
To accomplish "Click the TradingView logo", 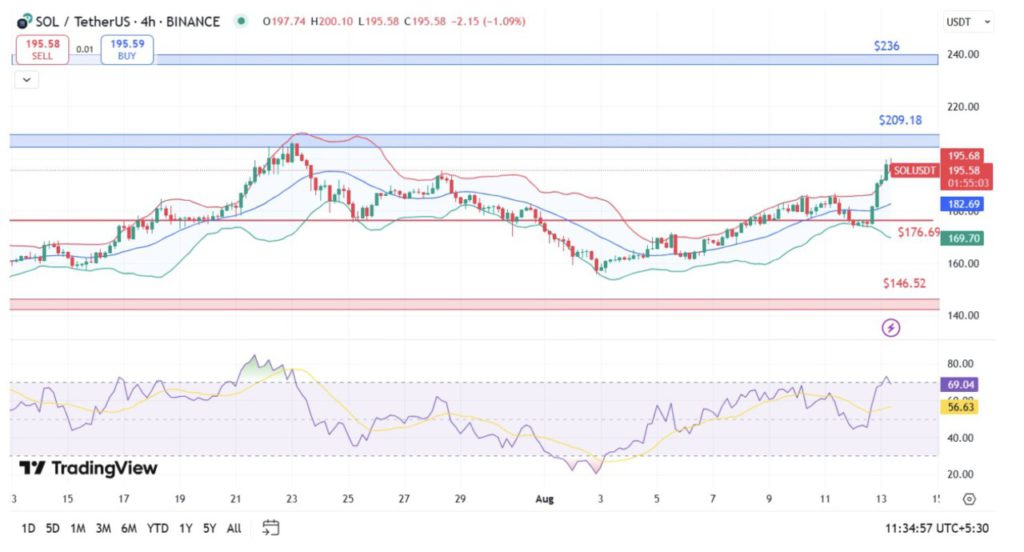I will tap(89, 468).
